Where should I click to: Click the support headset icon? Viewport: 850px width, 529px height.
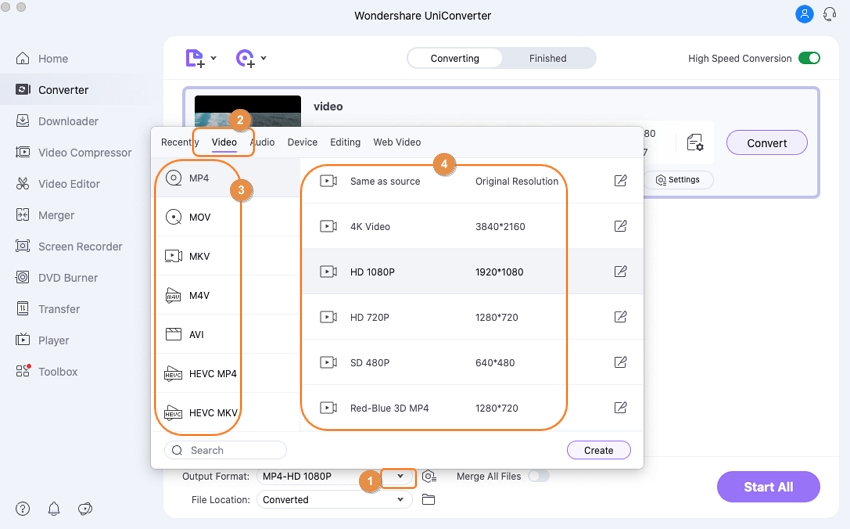(829, 14)
